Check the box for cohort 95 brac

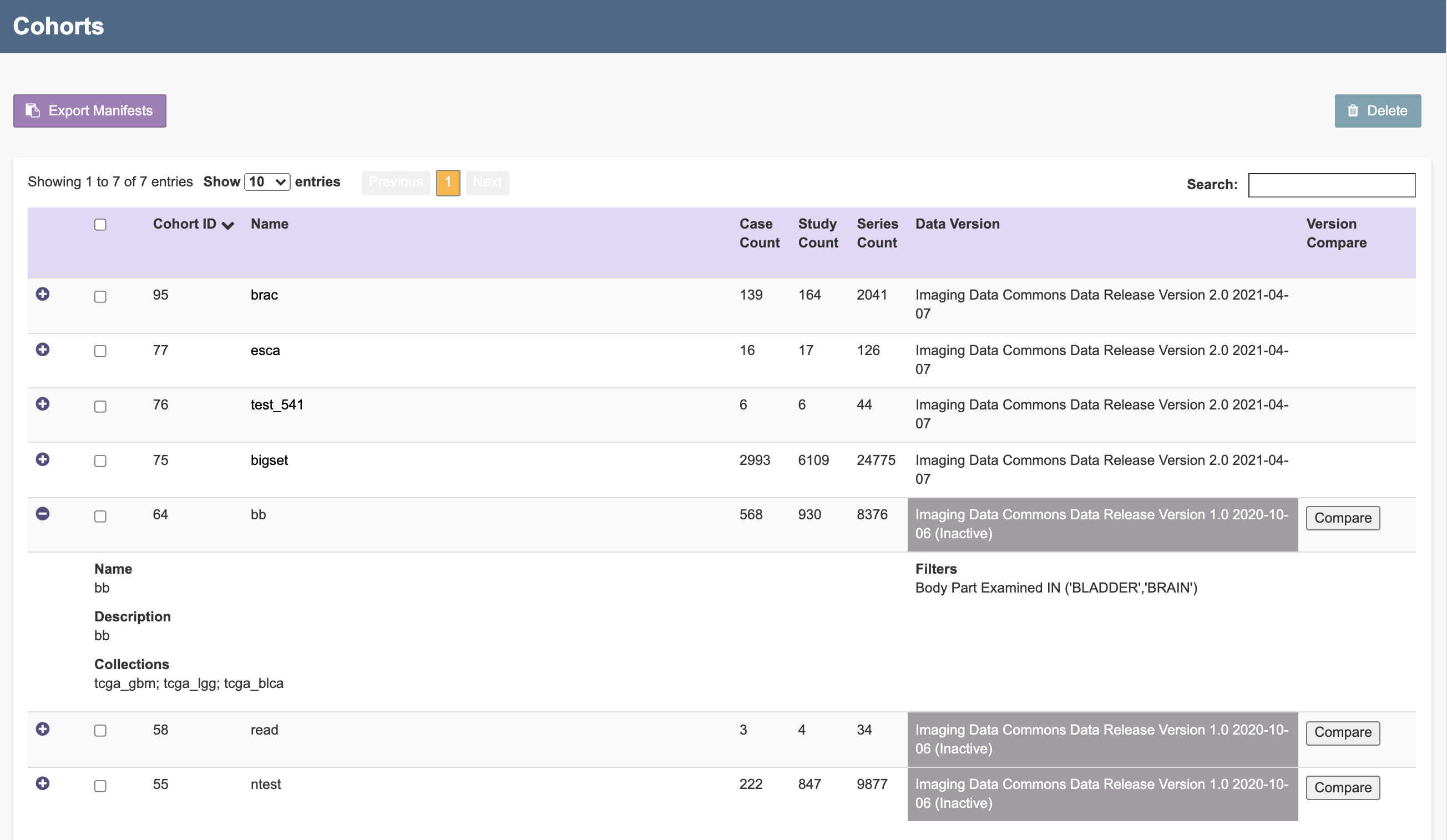100,296
